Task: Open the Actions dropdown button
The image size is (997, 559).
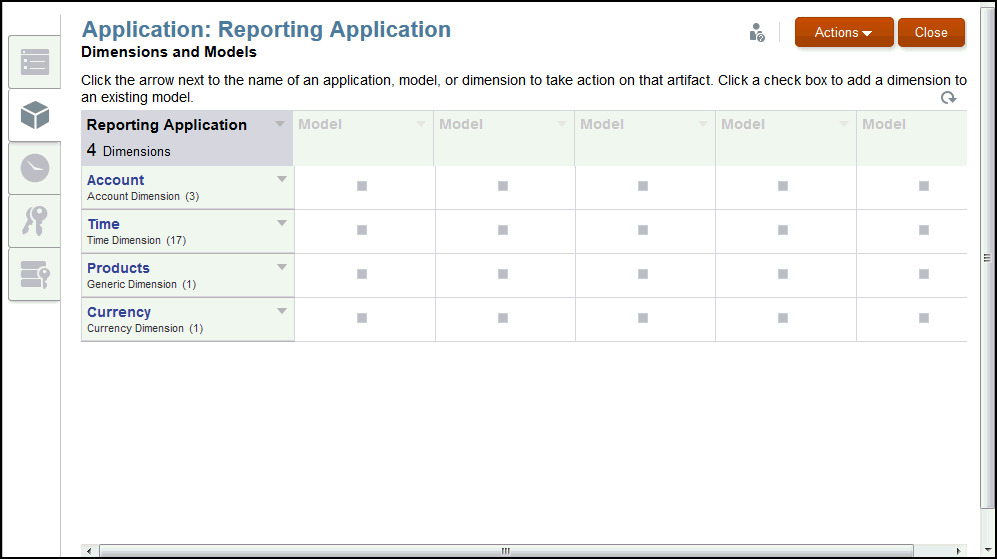Action: point(844,32)
